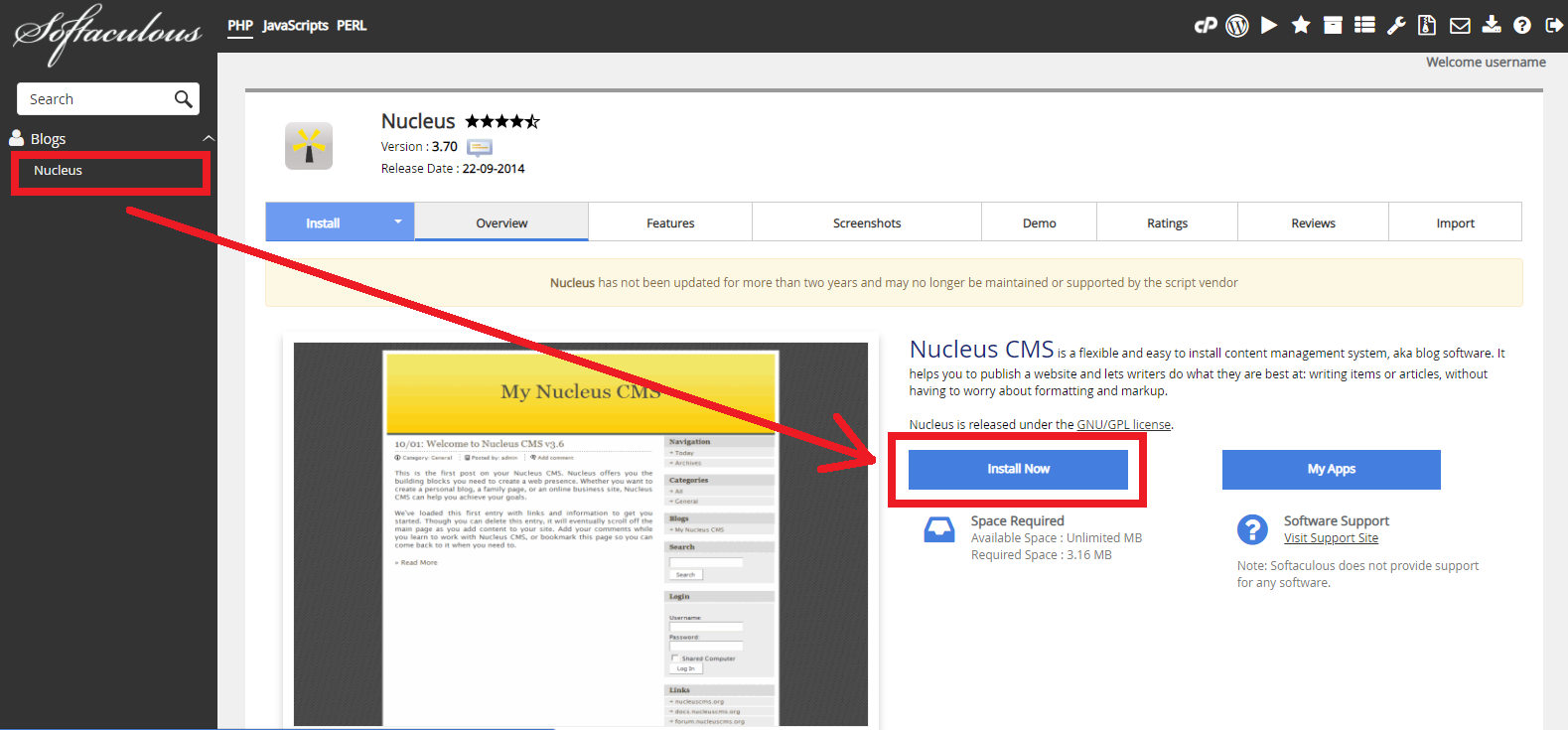The image size is (1568, 730).
Task: Click the Install Now button
Action: [1018, 469]
